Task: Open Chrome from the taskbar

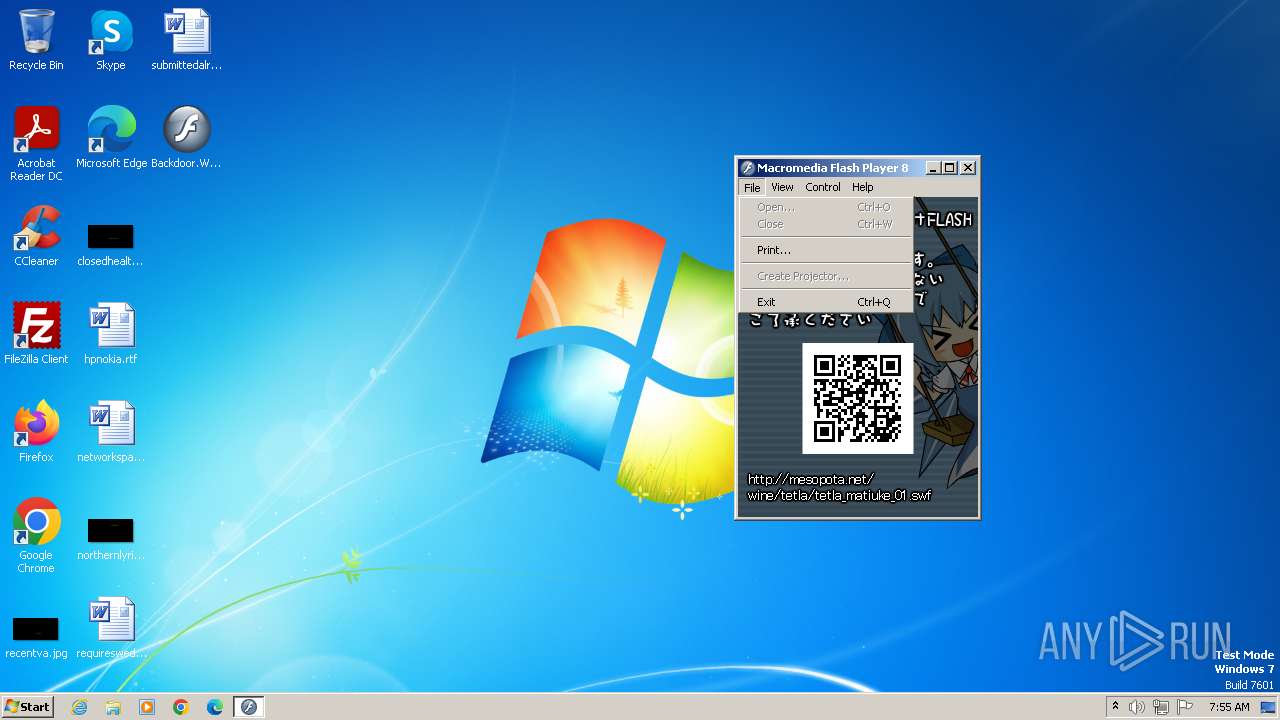Action: (181, 707)
